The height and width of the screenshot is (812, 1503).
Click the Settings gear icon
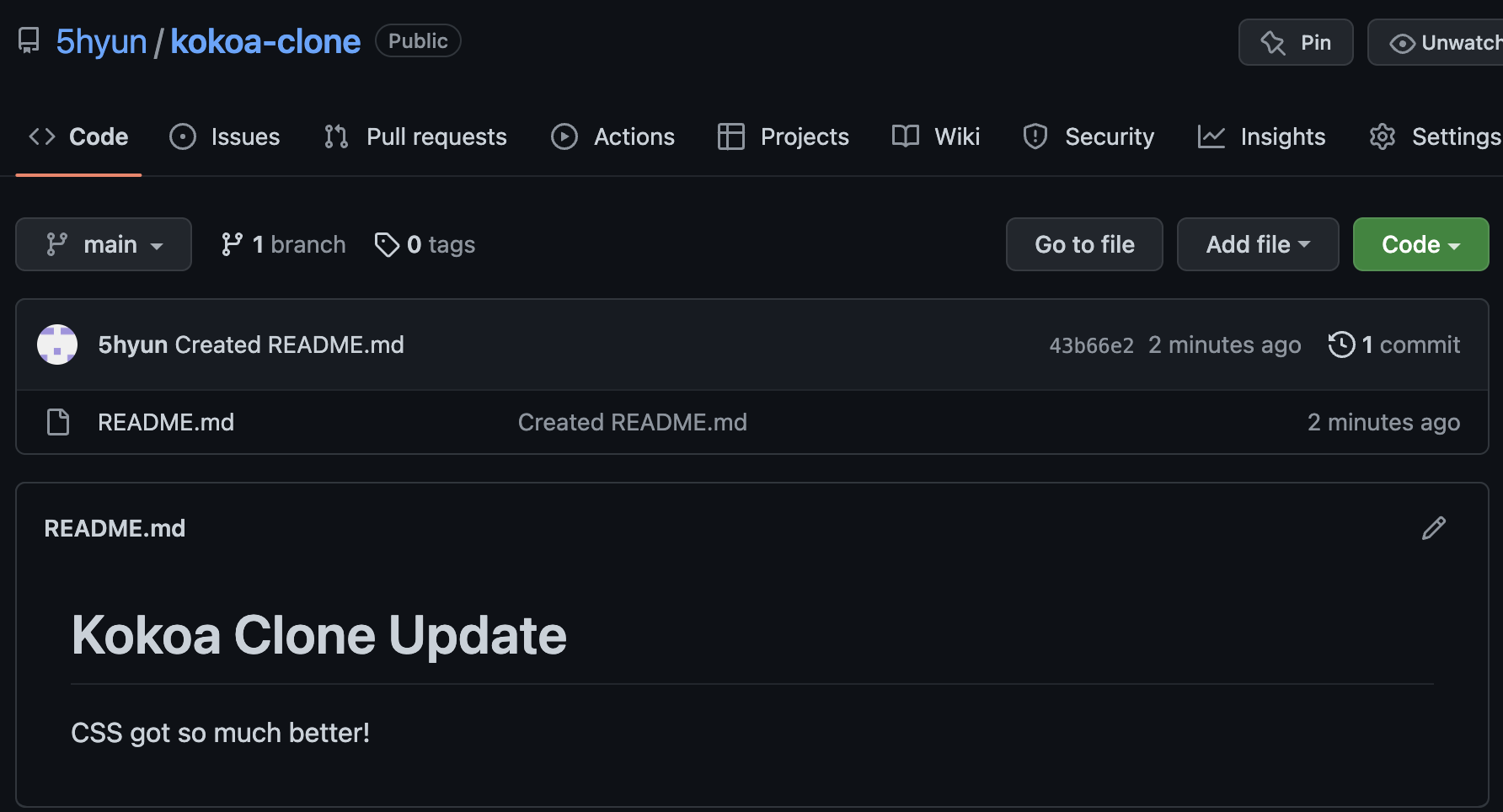[1383, 136]
